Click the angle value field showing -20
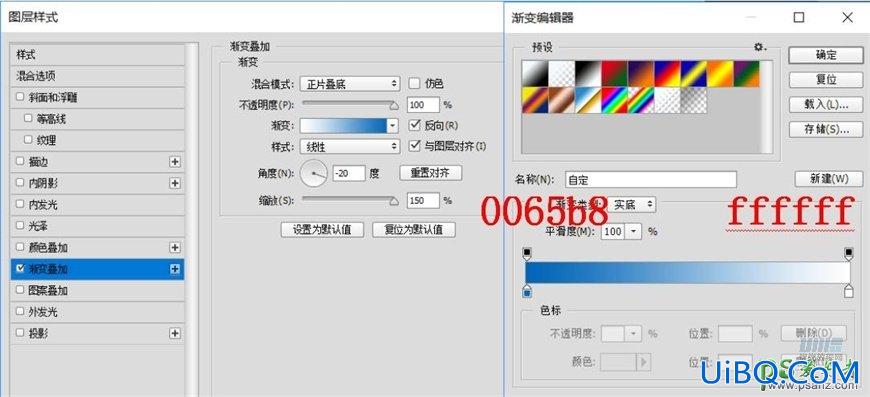This screenshot has height=397, width=870. tap(349, 173)
